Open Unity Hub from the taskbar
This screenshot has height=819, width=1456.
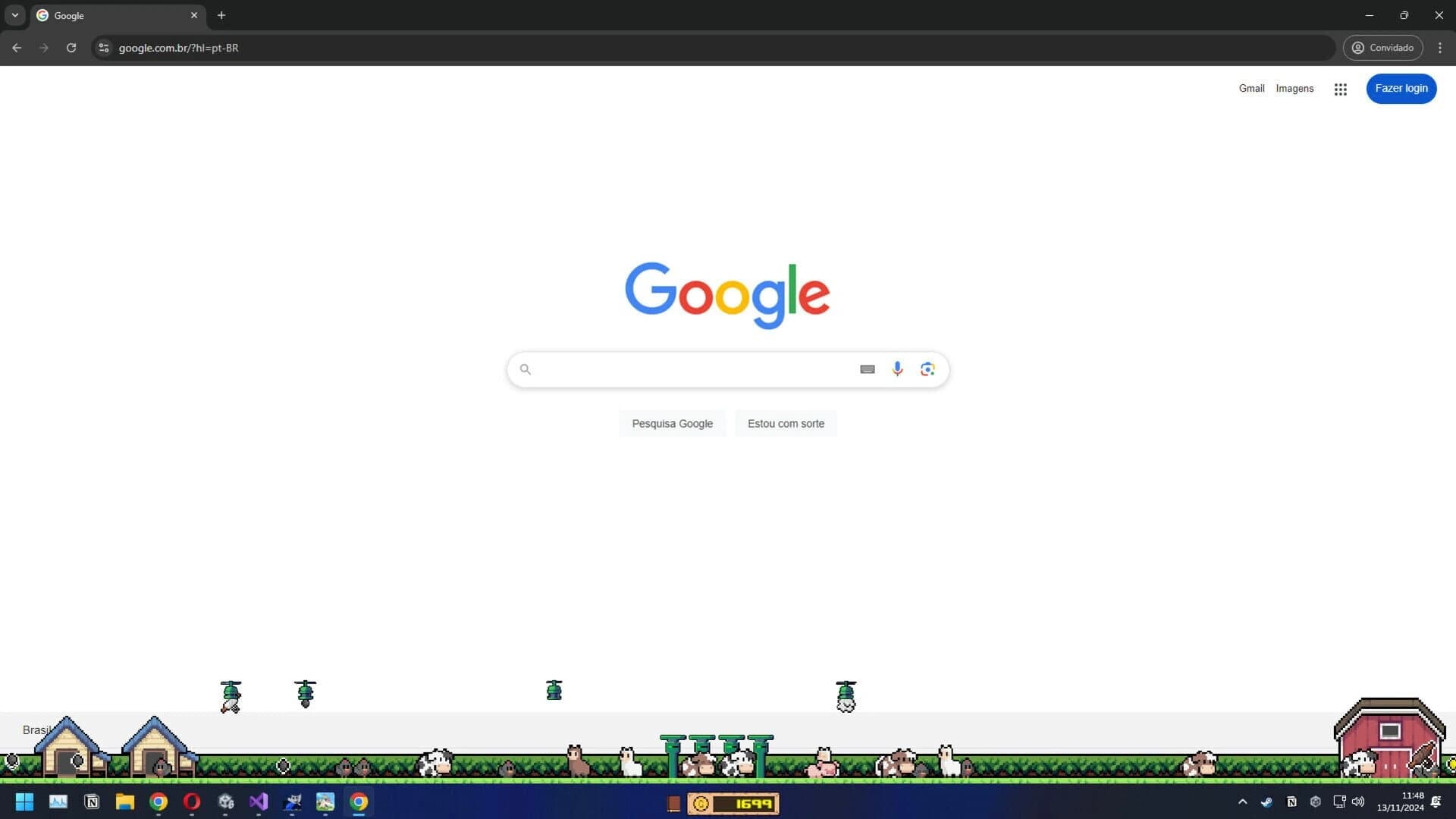pyautogui.click(x=225, y=802)
